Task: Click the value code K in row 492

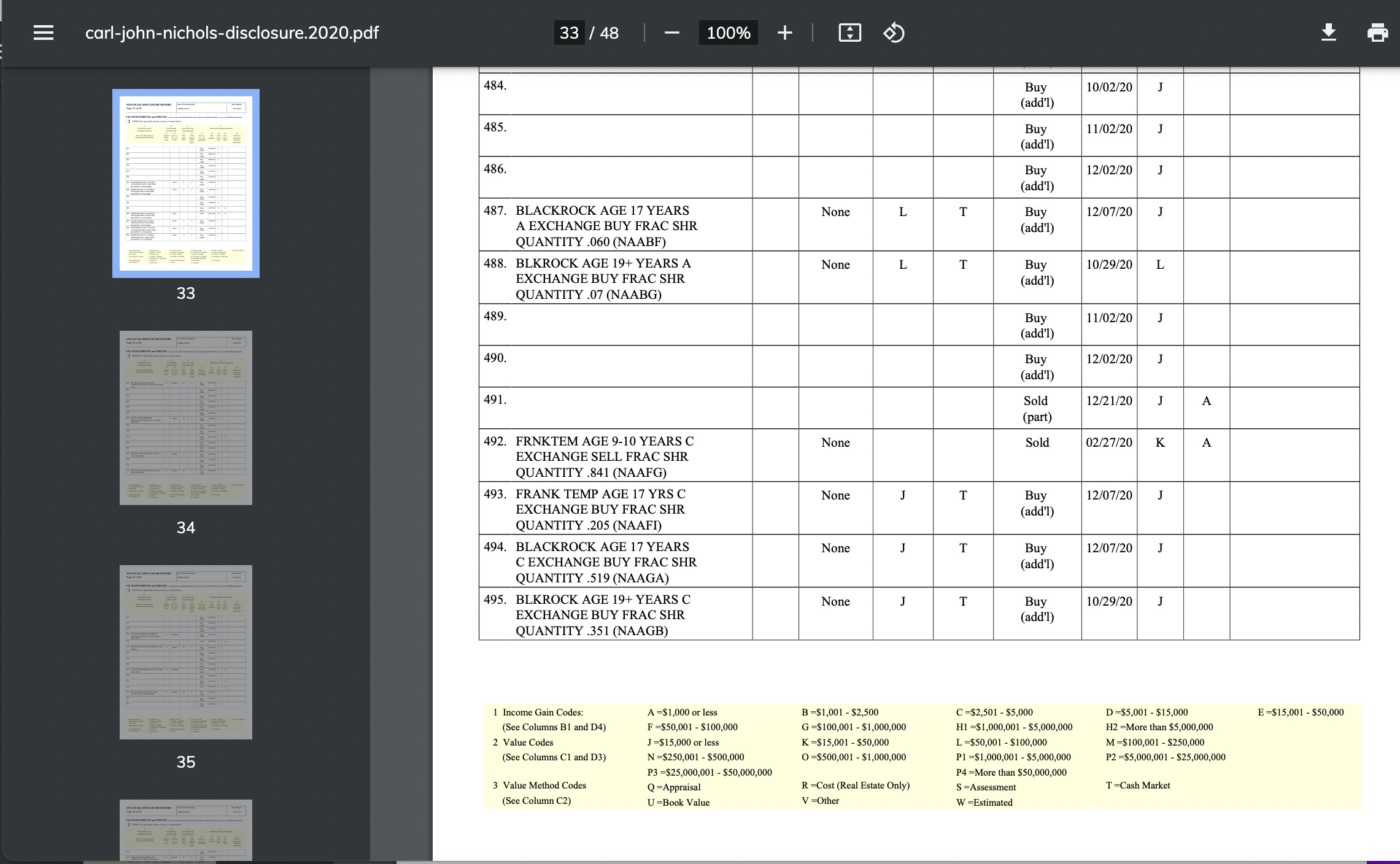Action: click(1160, 442)
